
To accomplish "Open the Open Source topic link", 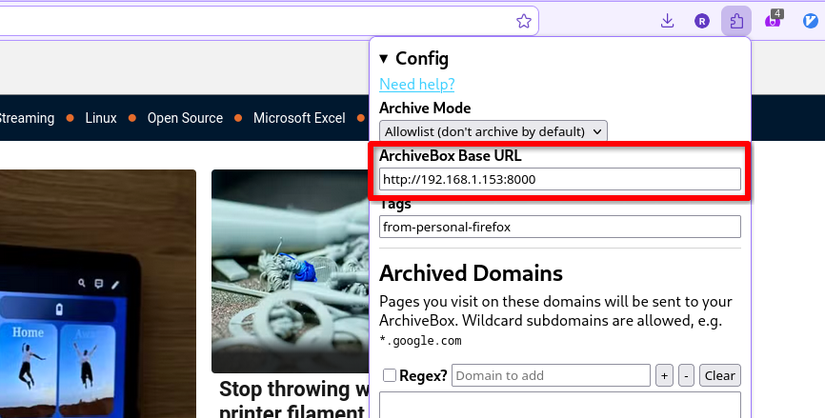I will pyautogui.click(x=185, y=118).
